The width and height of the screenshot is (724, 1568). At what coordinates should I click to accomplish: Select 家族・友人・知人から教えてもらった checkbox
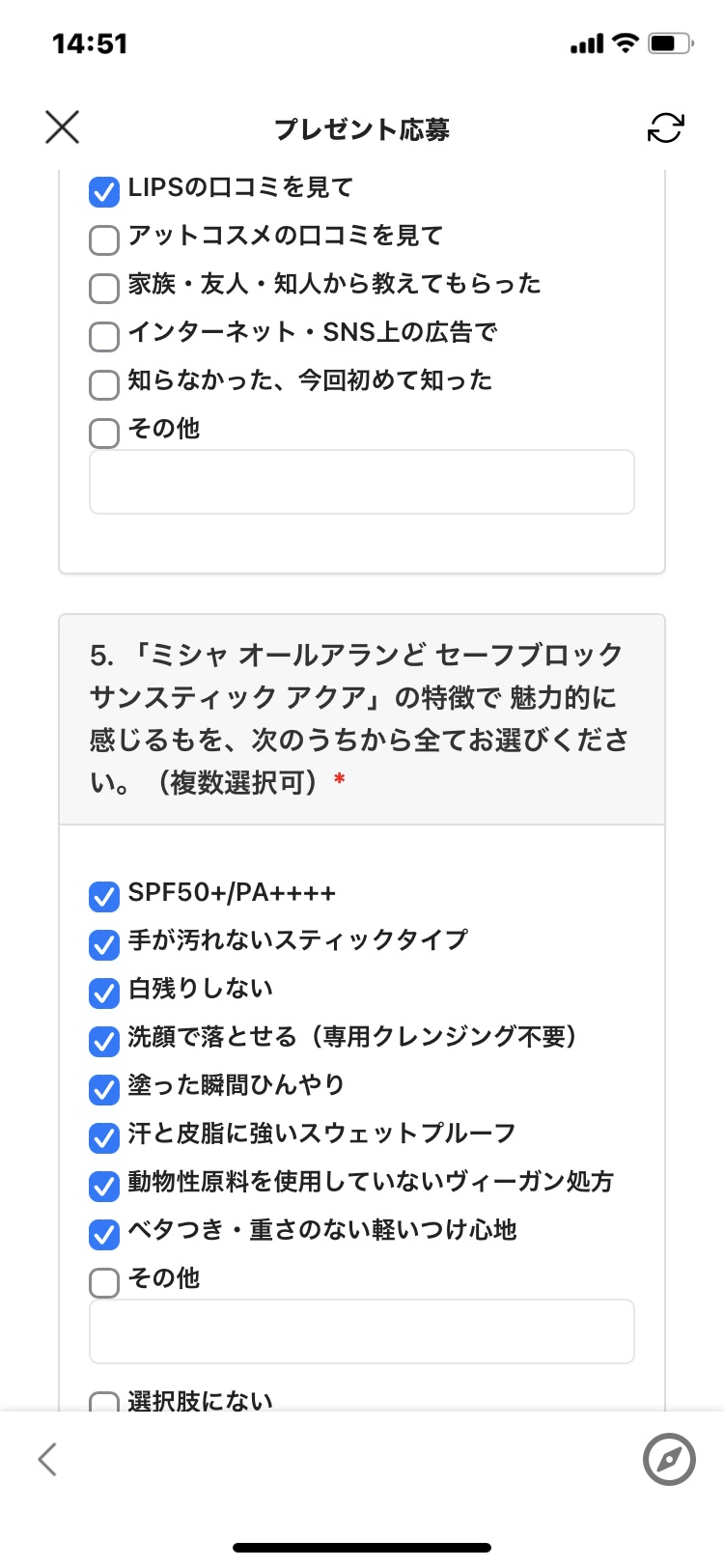click(104, 288)
